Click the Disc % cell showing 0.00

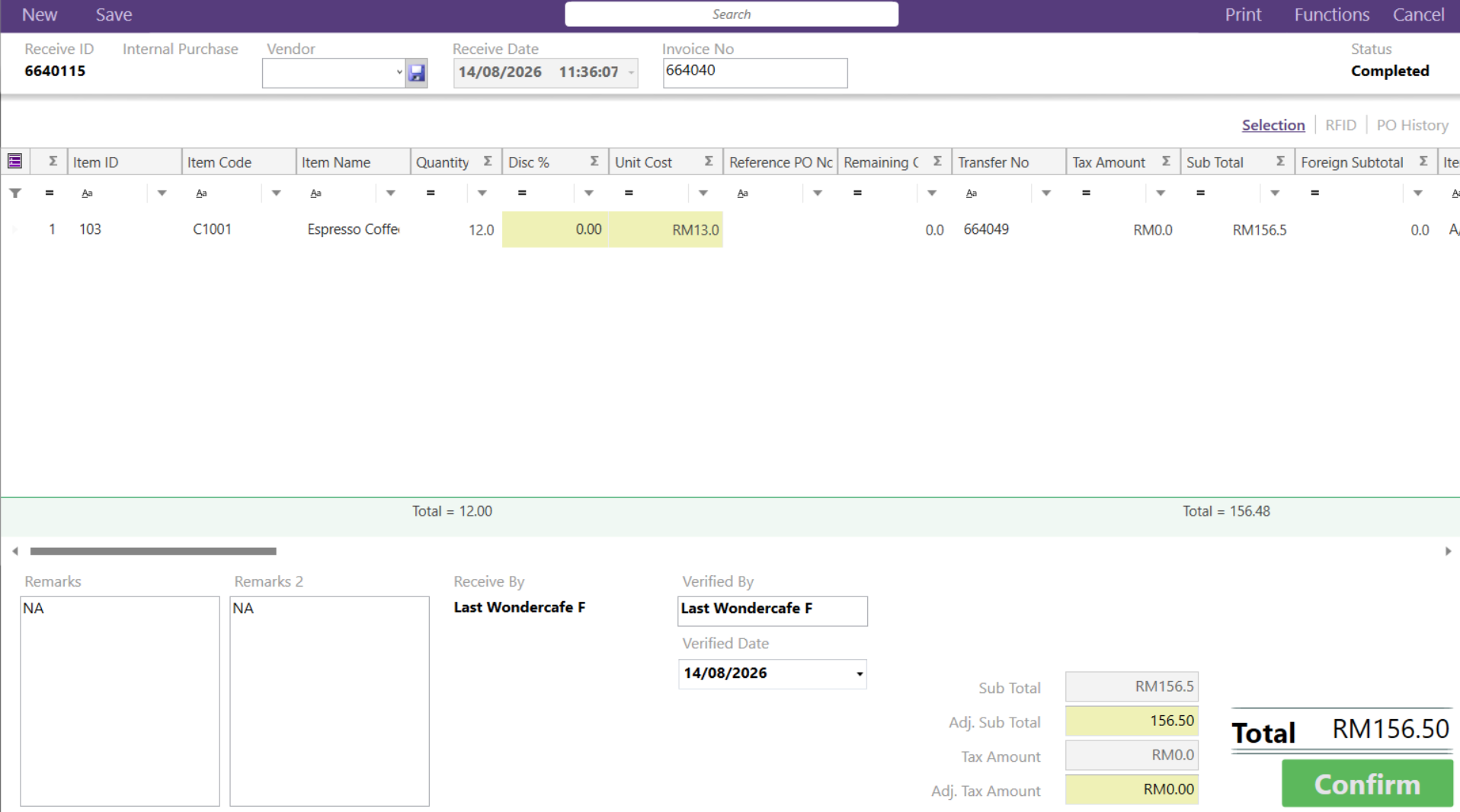(x=556, y=229)
